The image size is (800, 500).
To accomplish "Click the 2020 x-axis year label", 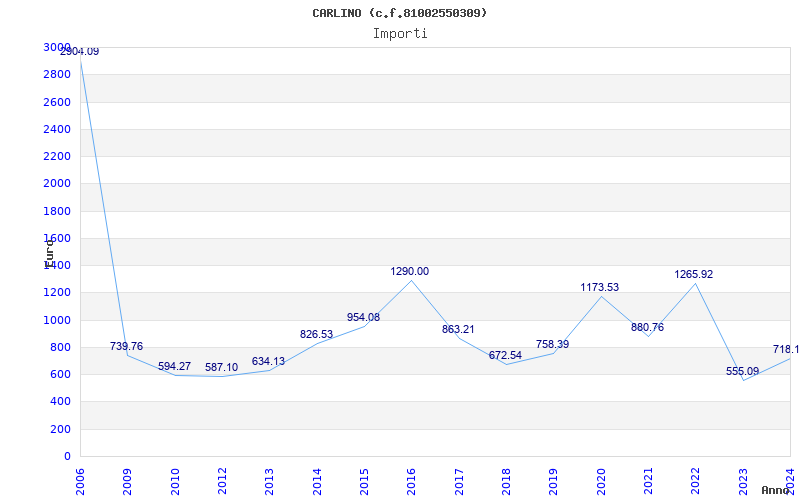I will 601,482.
